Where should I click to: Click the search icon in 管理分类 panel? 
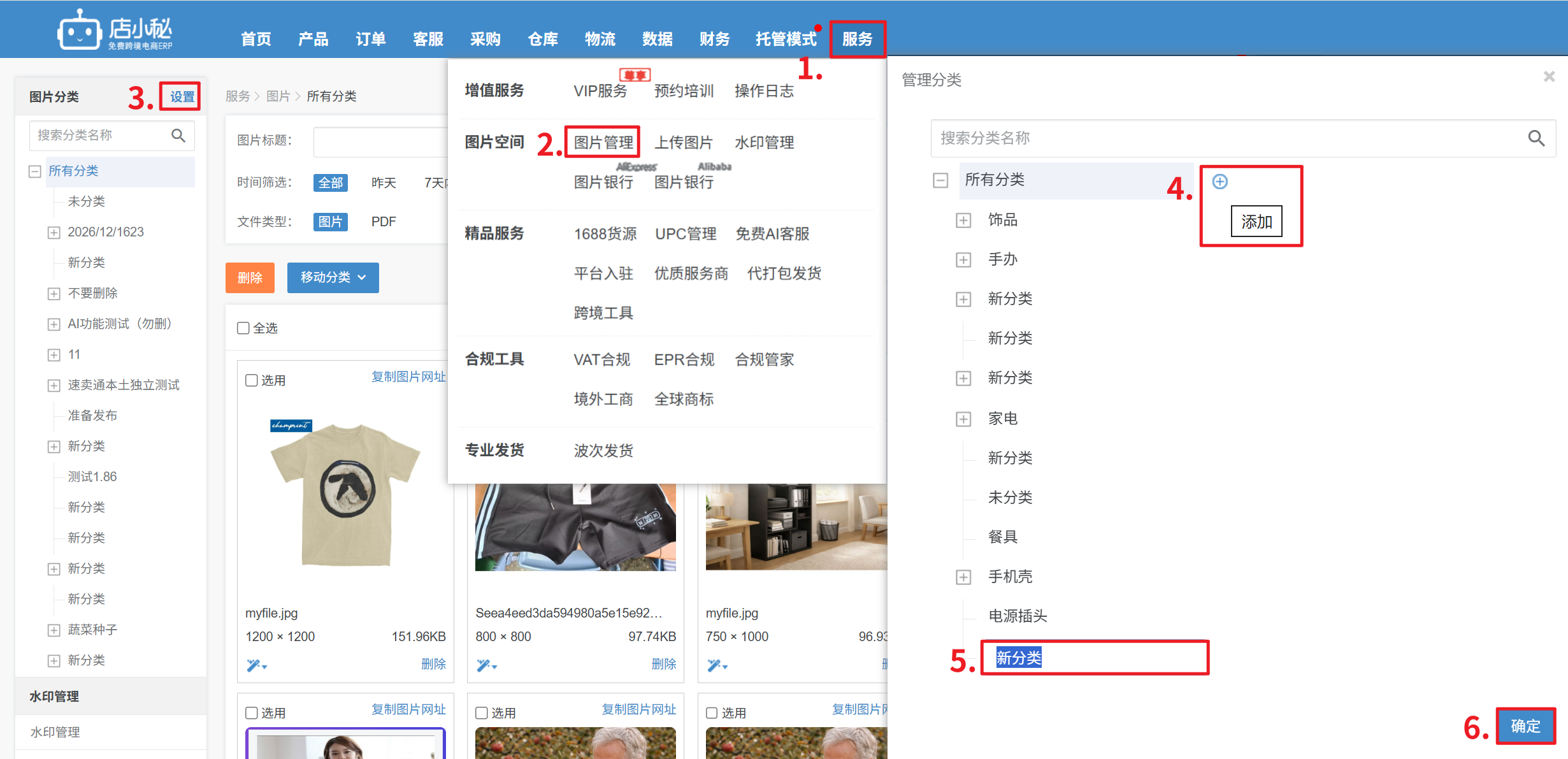[x=1536, y=138]
